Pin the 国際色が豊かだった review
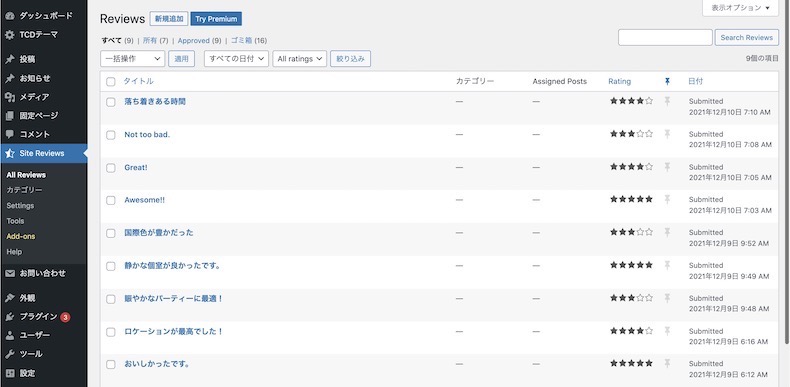 click(x=667, y=232)
